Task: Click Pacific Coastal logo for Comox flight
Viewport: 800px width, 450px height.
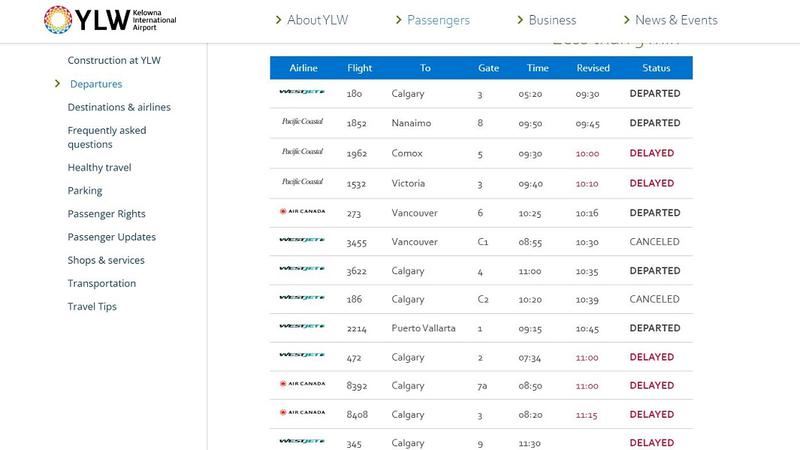Action: pos(302,153)
